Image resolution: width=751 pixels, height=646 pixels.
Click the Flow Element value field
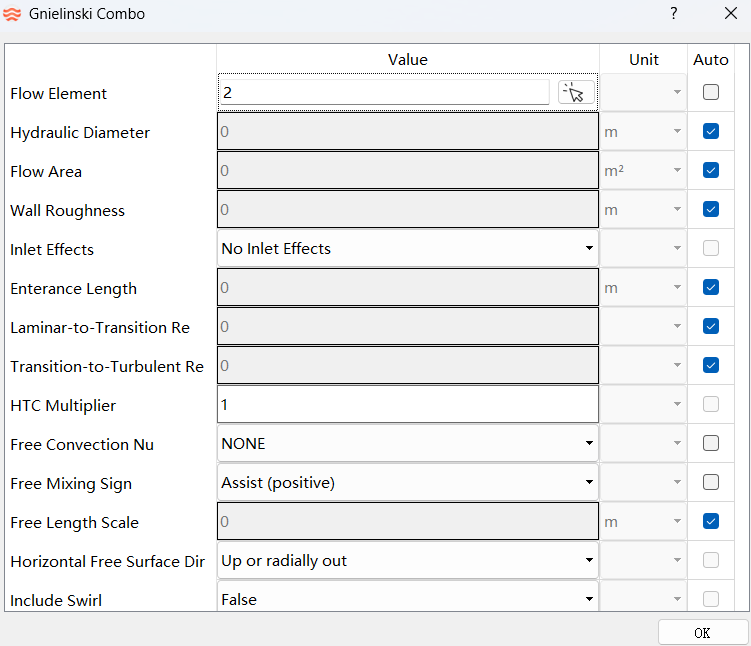click(x=384, y=93)
